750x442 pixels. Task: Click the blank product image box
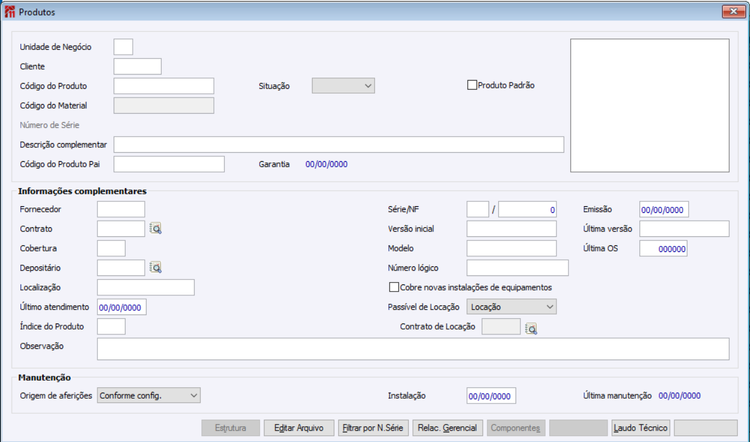[650, 105]
